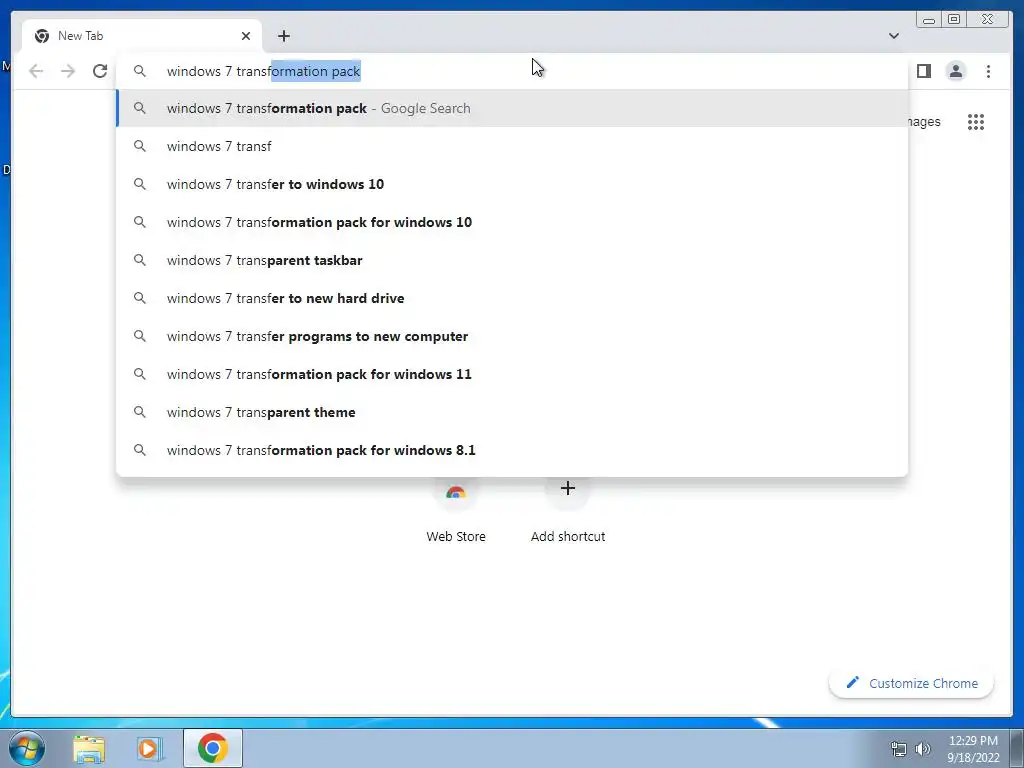Open a new tab with plus button
This screenshot has width=1024, height=768.
(x=283, y=36)
